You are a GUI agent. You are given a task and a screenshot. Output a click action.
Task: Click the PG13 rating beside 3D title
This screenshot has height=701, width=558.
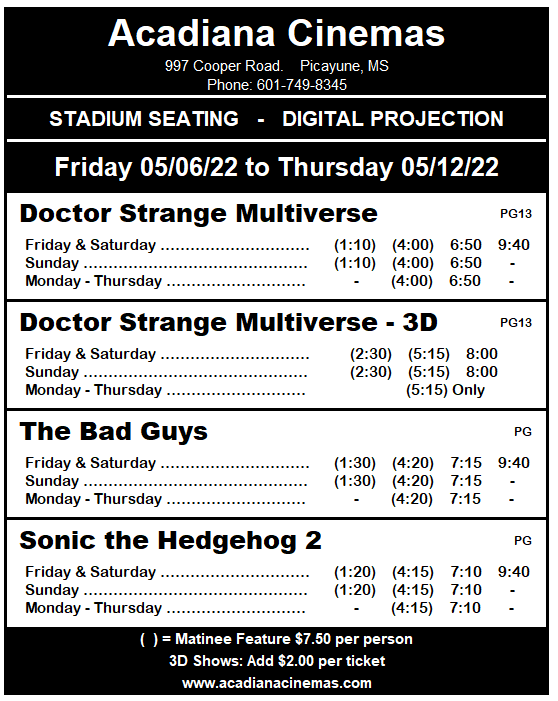pos(516,323)
